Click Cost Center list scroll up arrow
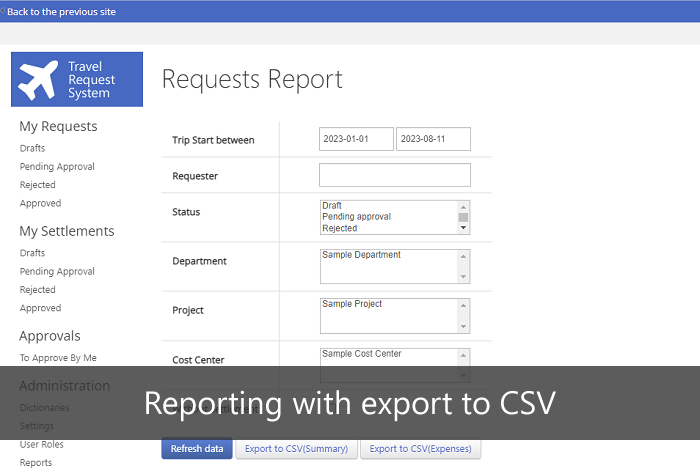This screenshot has height=476, width=700. tap(463, 355)
